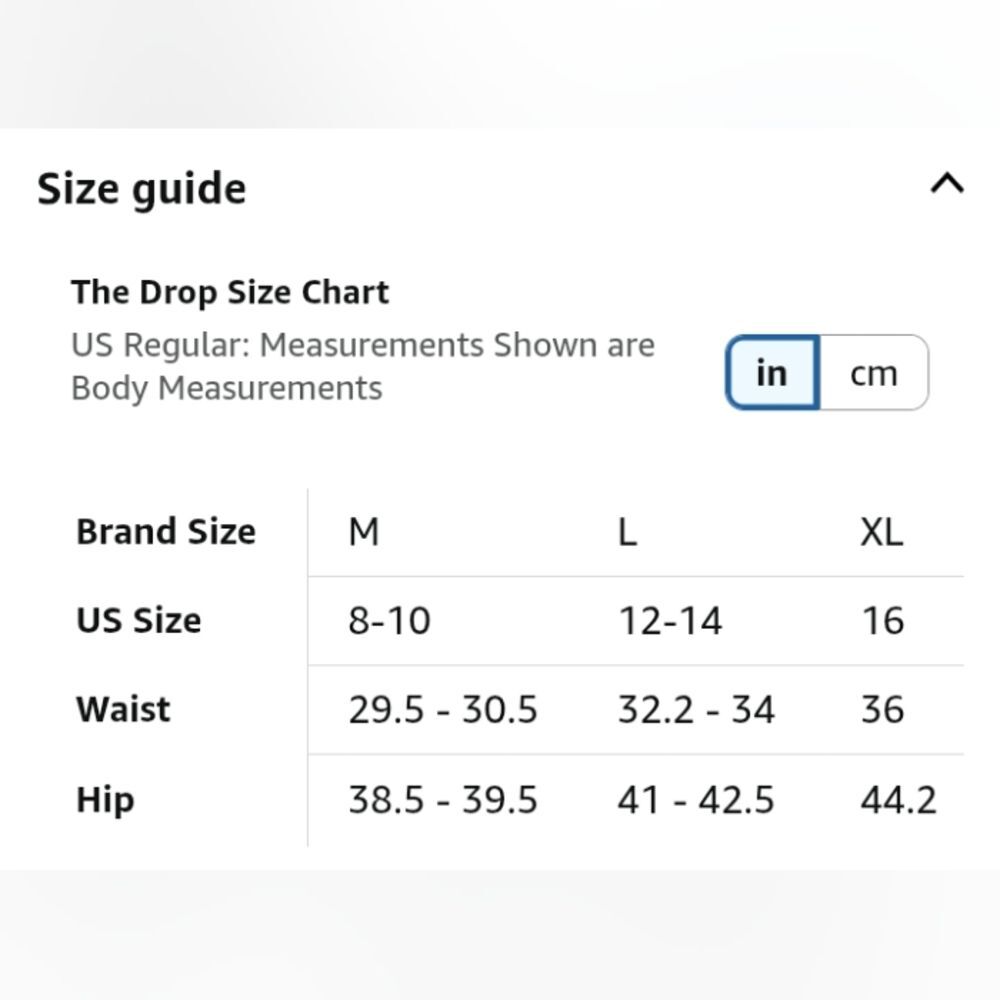The image size is (1000, 1000).
Task: Select the M brand size column
Action: pos(364,531)
